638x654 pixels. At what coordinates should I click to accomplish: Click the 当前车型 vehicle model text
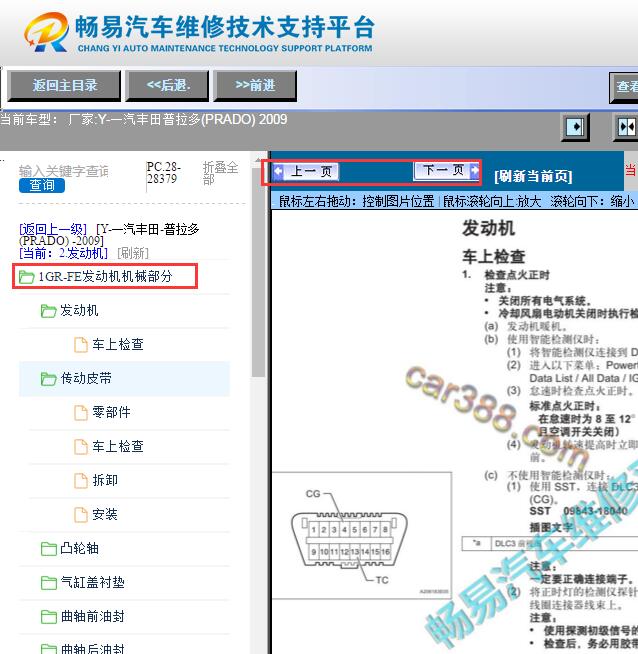point(144,120)
